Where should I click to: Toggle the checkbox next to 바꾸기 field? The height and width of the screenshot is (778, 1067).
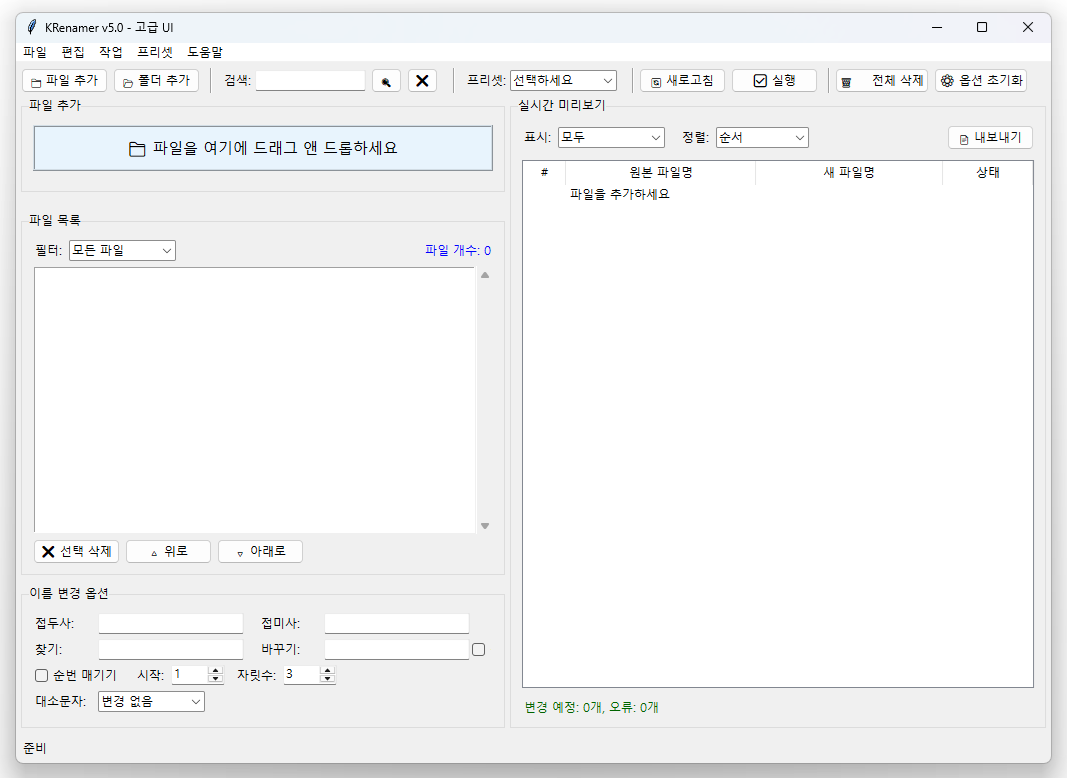pyautogui.click(x=478, y=649)
